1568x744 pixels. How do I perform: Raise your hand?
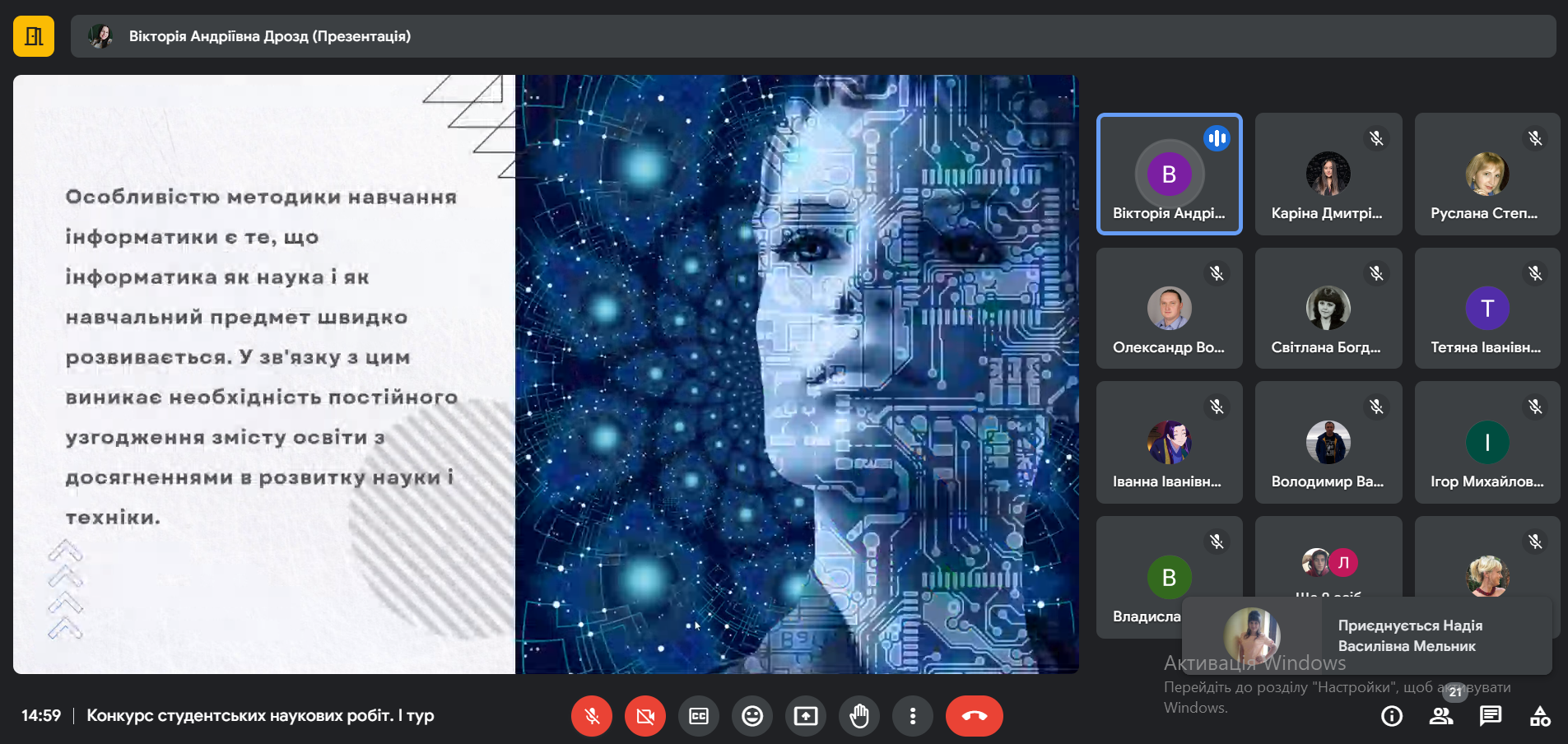point(859,716)
